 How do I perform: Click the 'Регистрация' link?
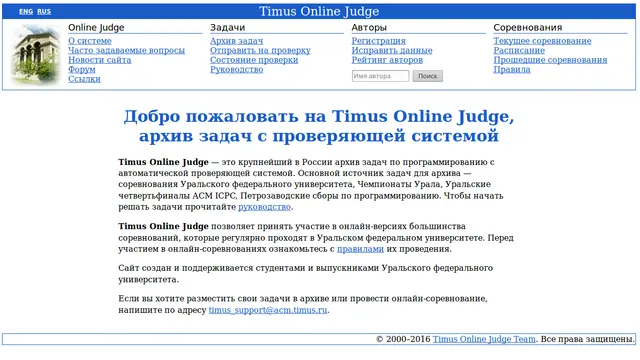pyautogui.click(x=378, y=41)
